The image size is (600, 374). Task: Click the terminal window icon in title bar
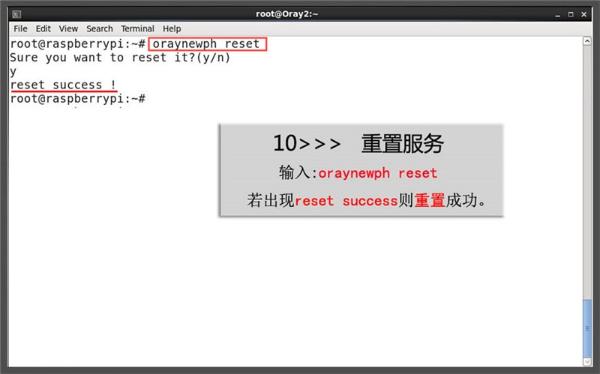coord(16,15)
